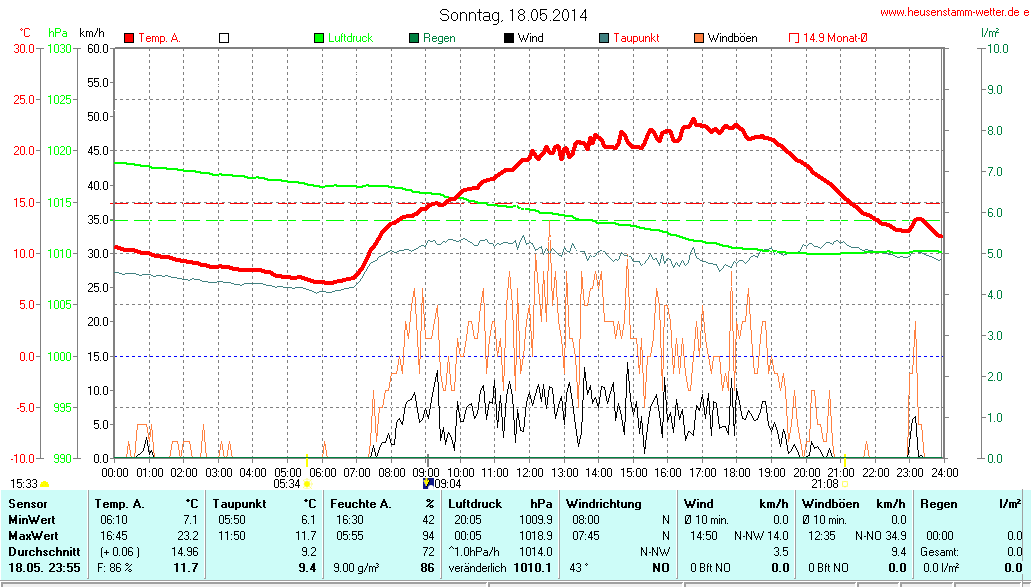Click the 60.0 wind speed axis label
Viewport: 1034px width, 587px height.
(98, 49)
